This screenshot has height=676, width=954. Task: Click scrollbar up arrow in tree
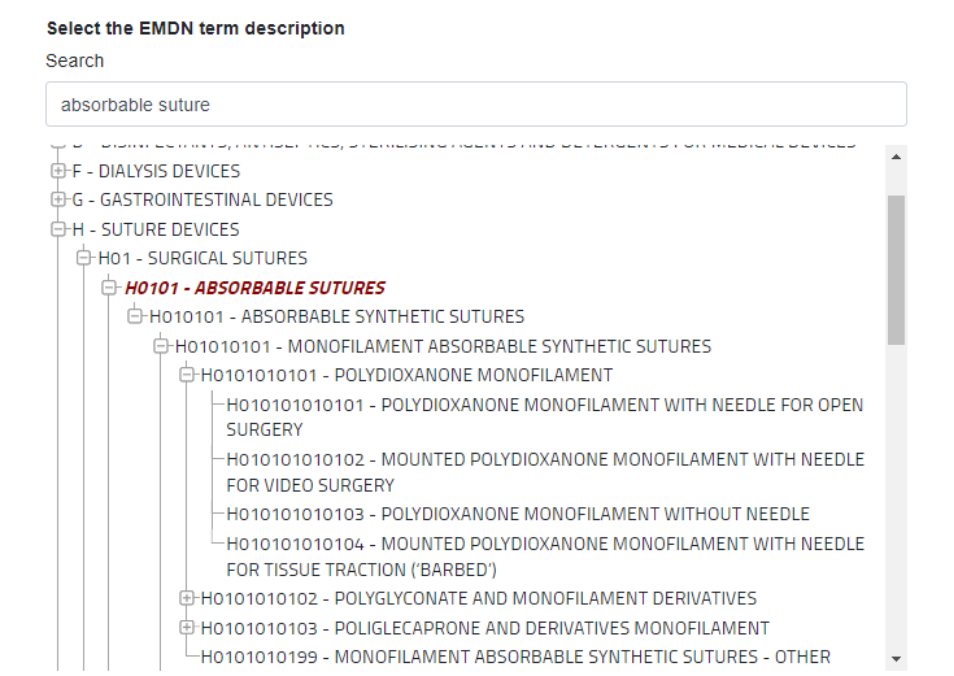pos(895,157)
